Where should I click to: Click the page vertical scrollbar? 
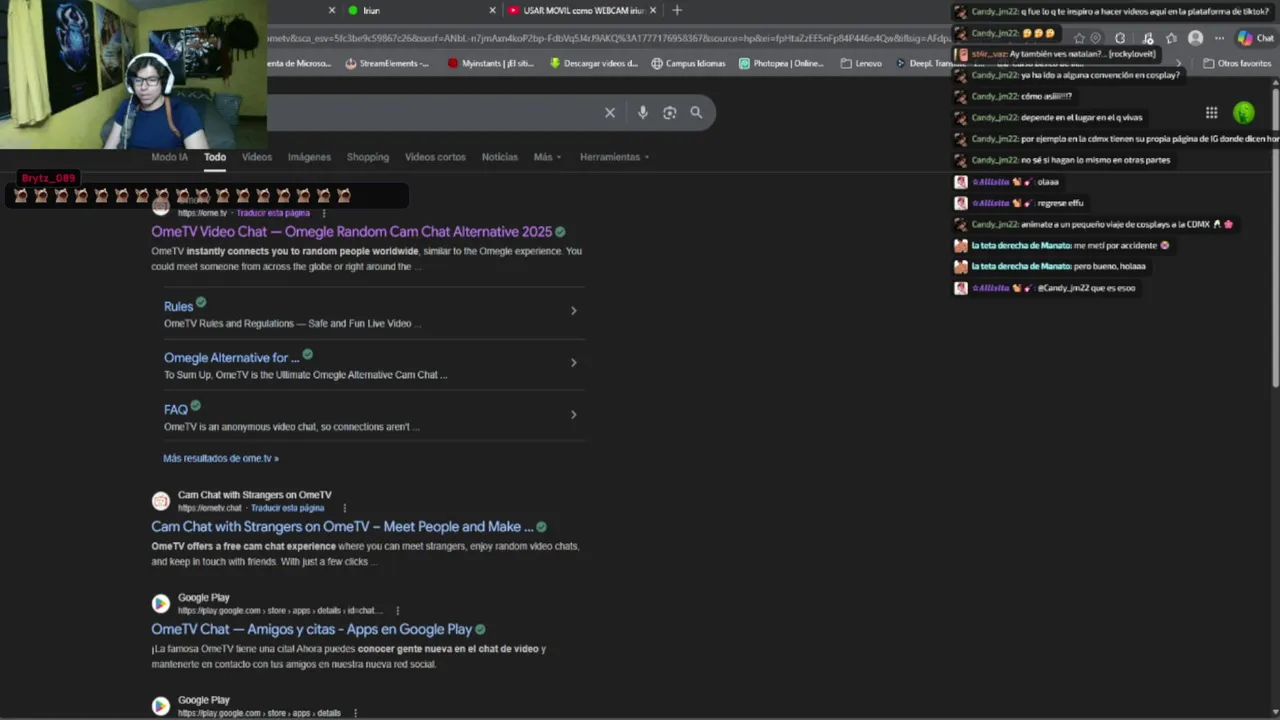[1275, 240]
